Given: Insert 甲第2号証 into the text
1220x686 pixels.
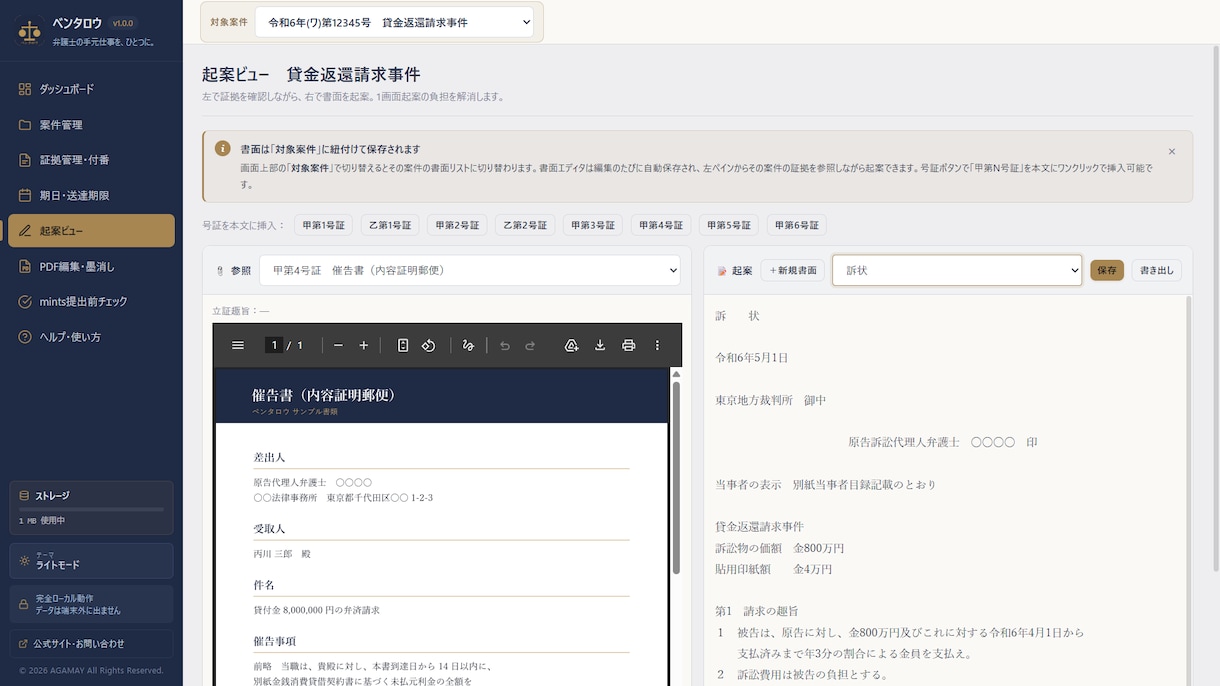Looking at the screenshot, I should click(458, 225).
